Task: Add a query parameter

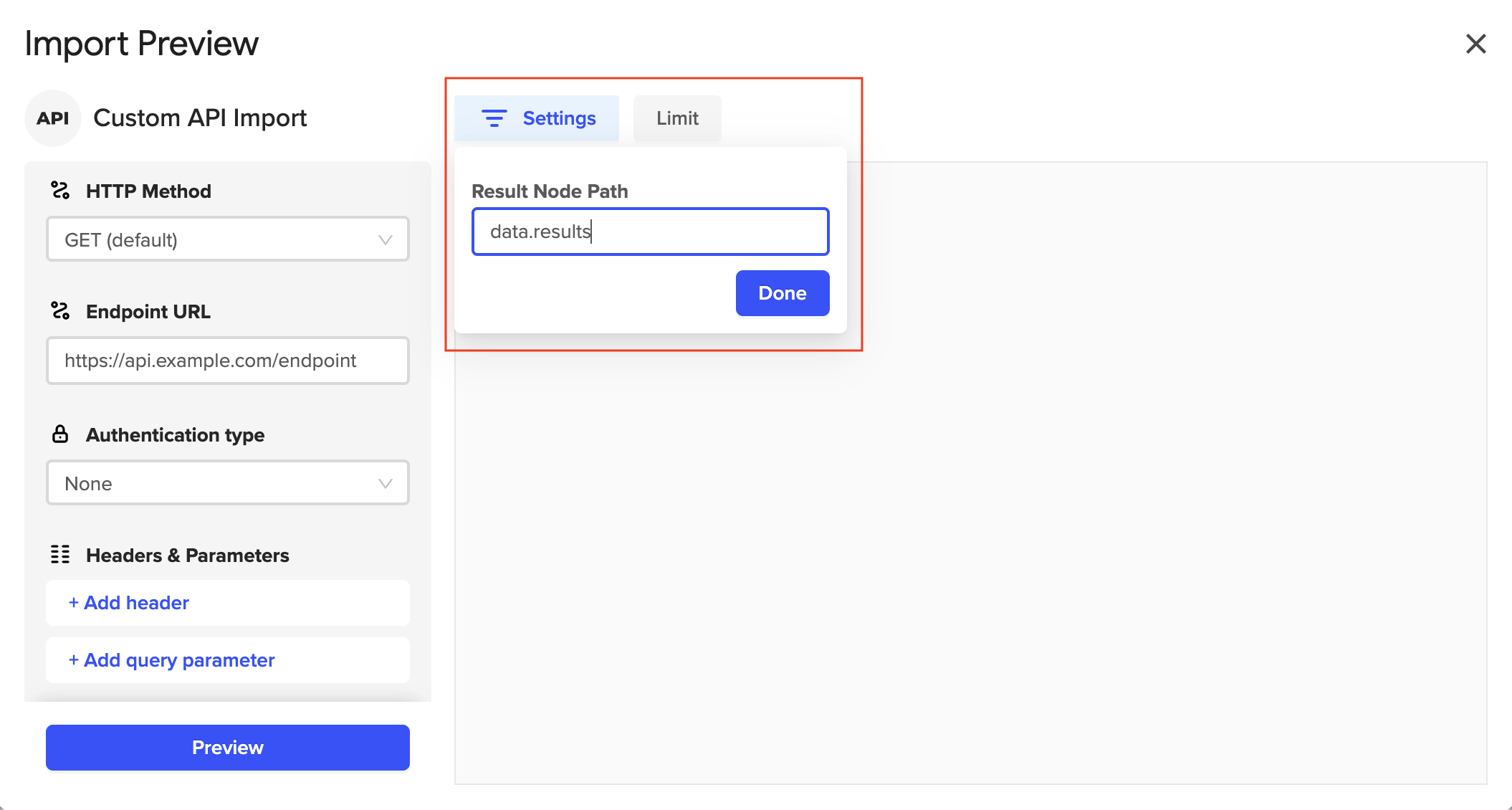Action: click(x=172, y=660)
